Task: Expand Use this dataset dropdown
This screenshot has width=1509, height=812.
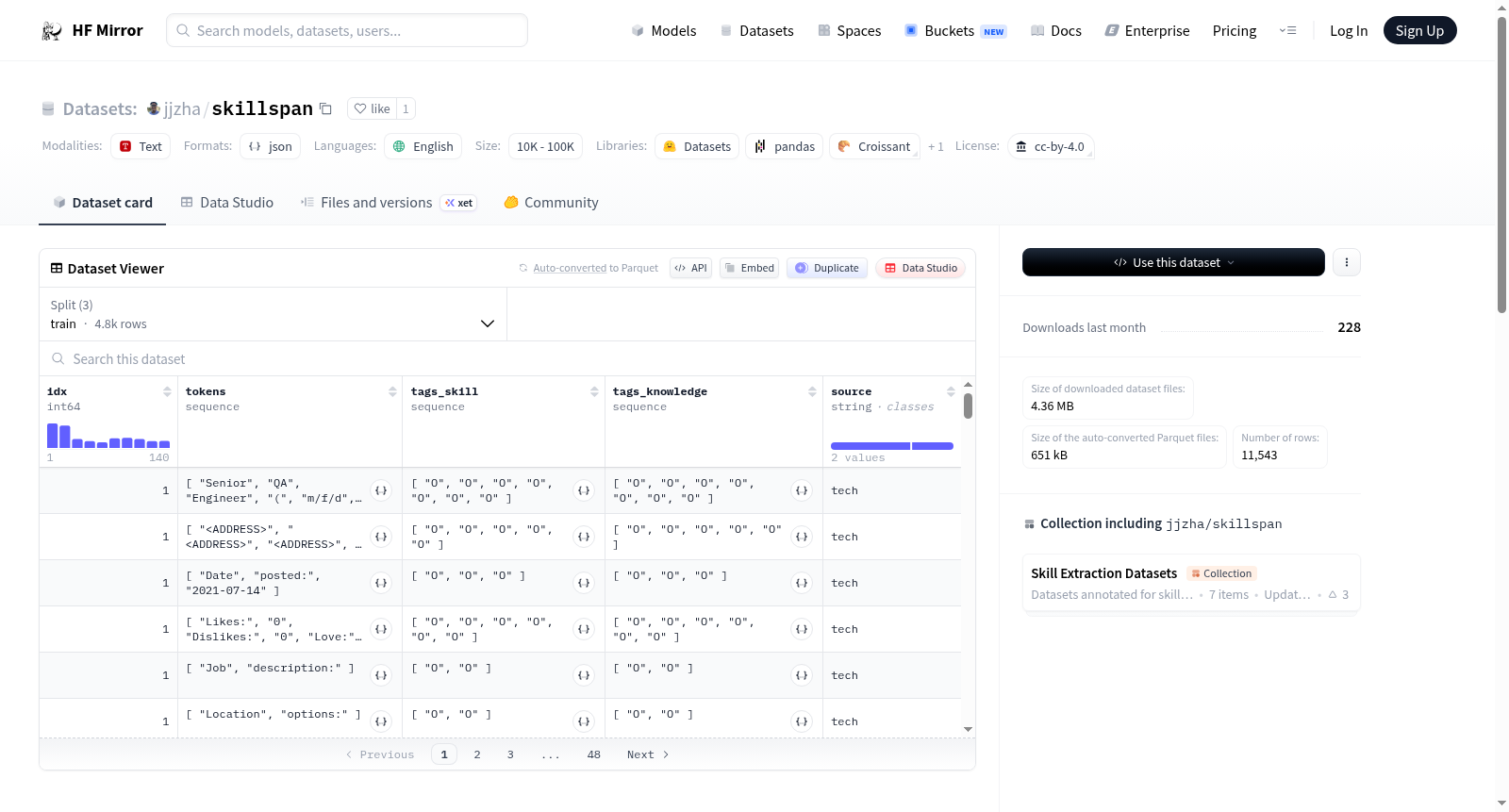Action: coord(1173,262)
